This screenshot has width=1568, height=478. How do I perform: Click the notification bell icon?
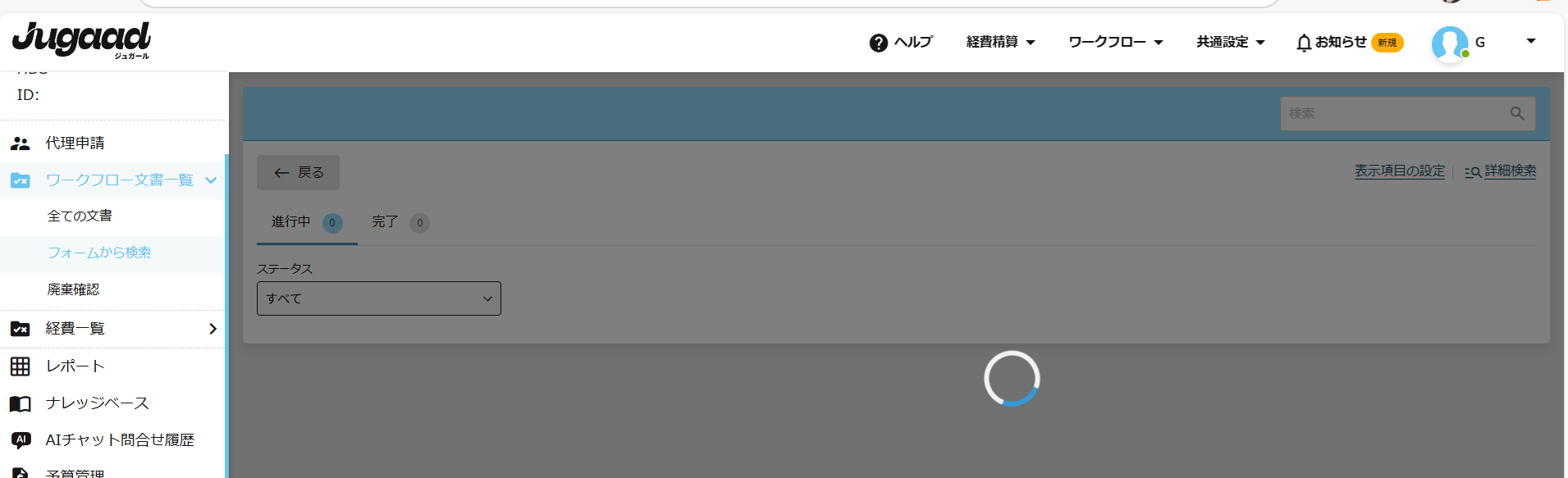pos(1304,43)
